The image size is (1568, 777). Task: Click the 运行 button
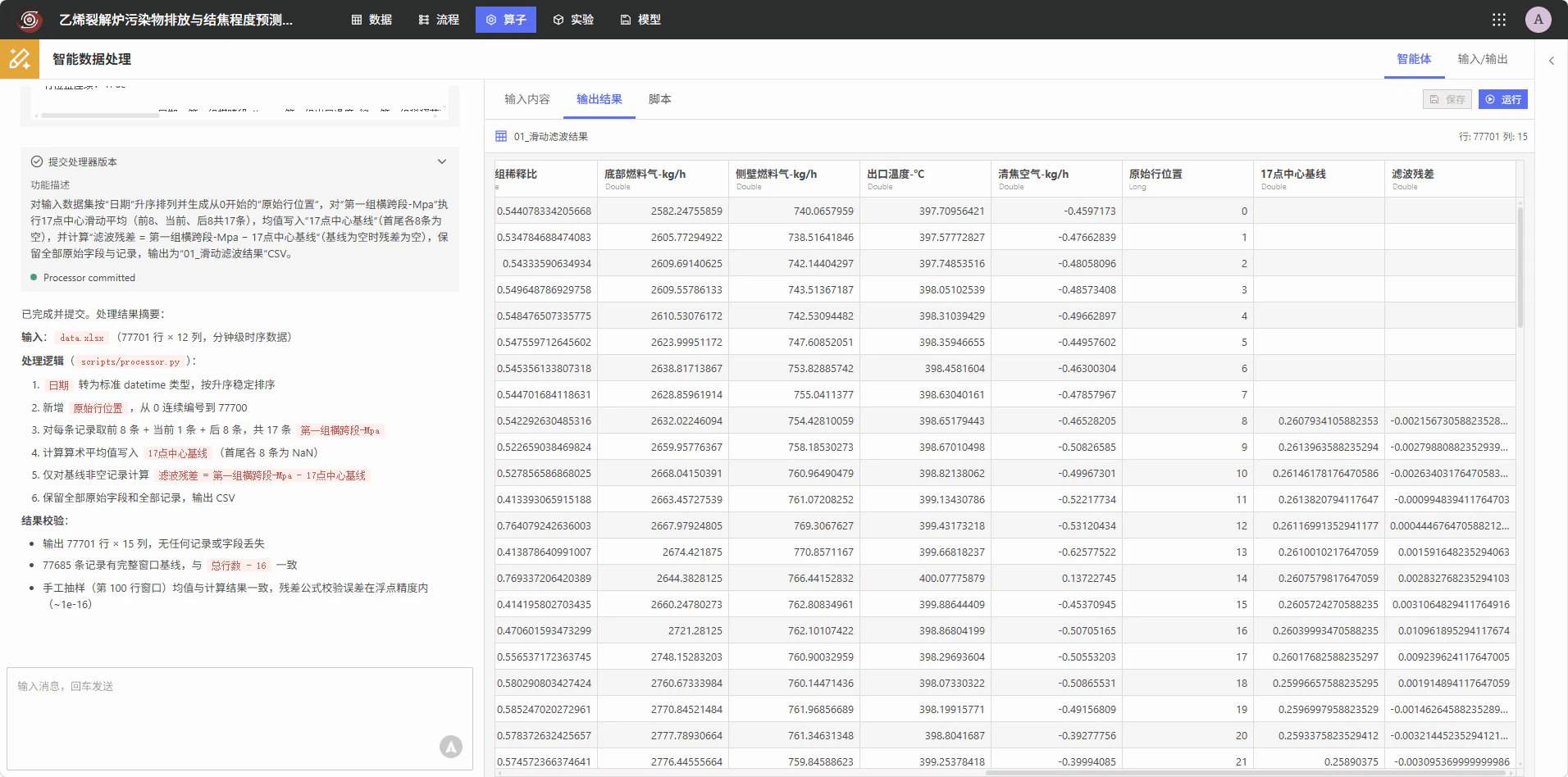(1503, 99)
